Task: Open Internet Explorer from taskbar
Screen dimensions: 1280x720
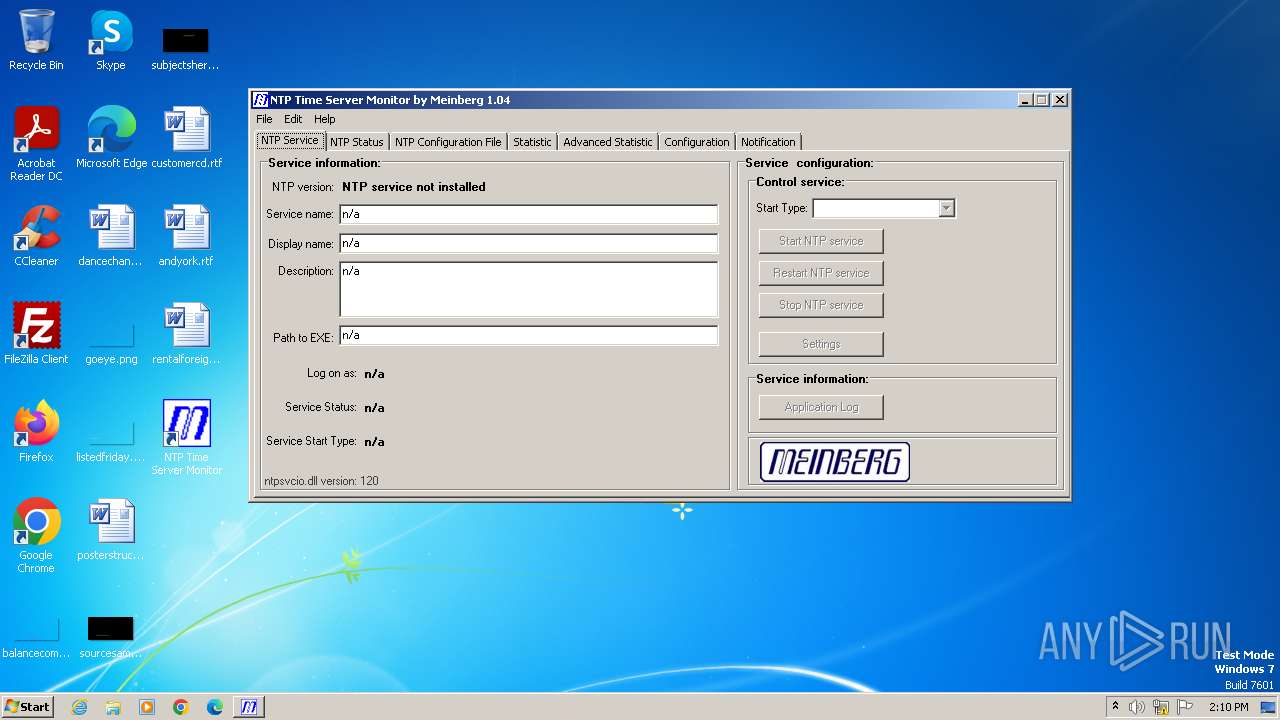Action: [x=79, y=707]
